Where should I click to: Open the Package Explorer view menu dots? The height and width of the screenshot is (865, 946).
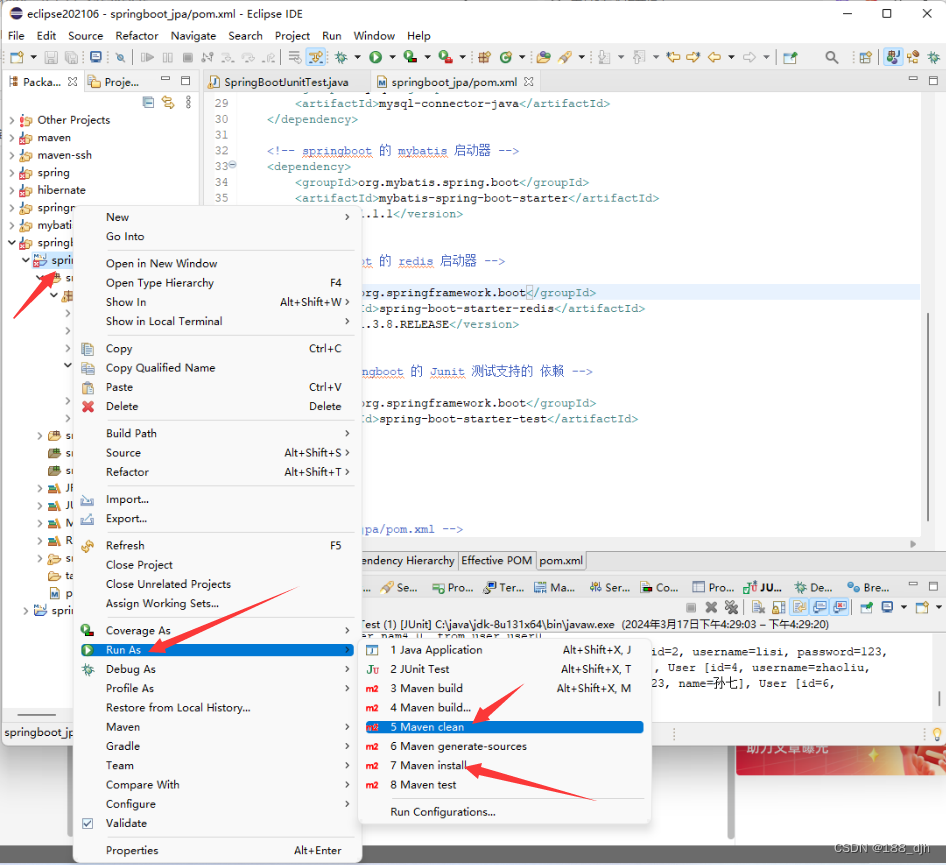coord(188,103)
